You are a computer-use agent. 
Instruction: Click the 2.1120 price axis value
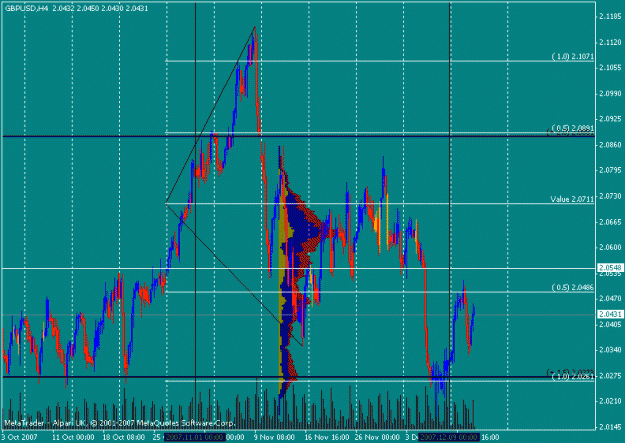pos(610,42)
